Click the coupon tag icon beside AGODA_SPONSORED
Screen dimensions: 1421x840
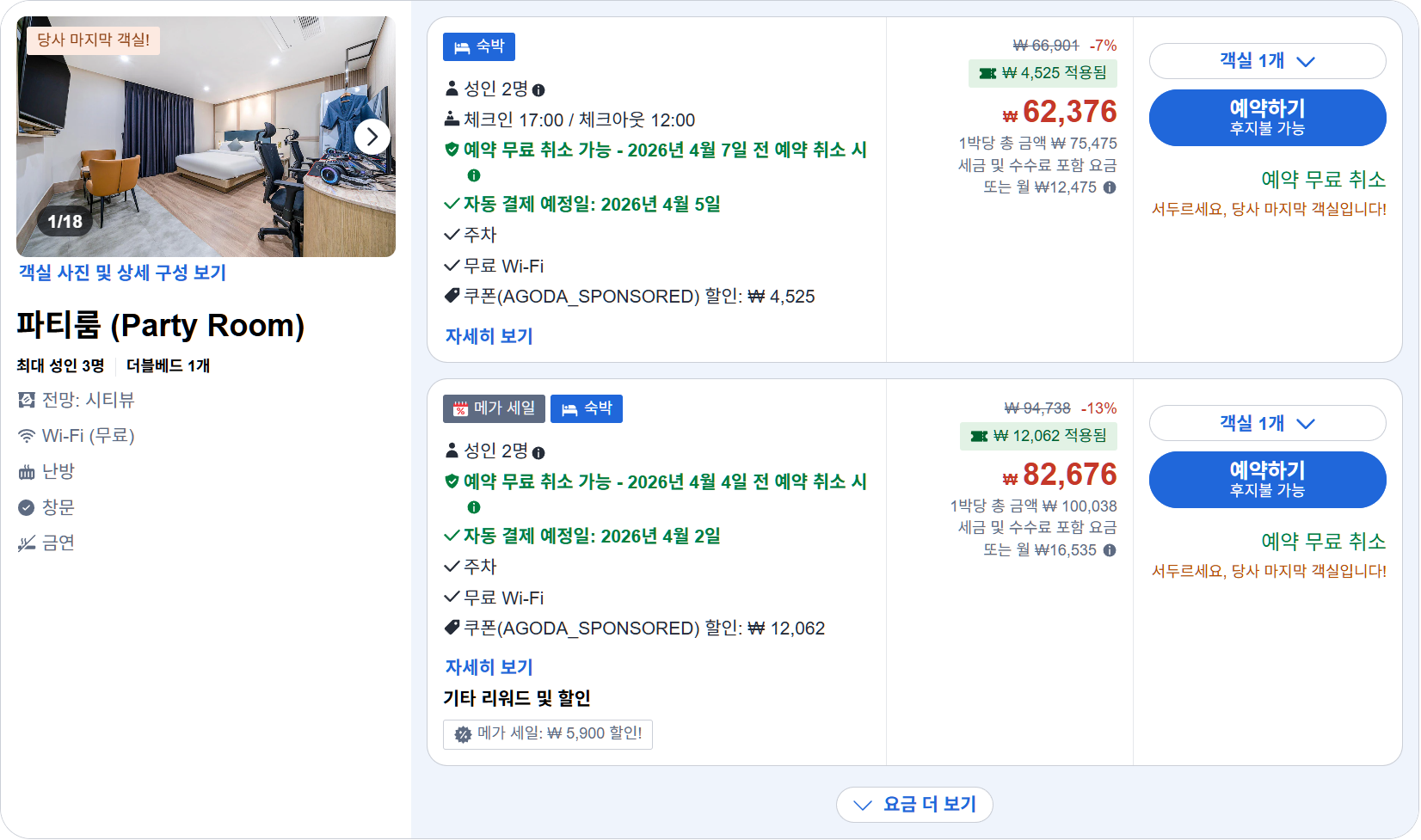tap(453, 296)
